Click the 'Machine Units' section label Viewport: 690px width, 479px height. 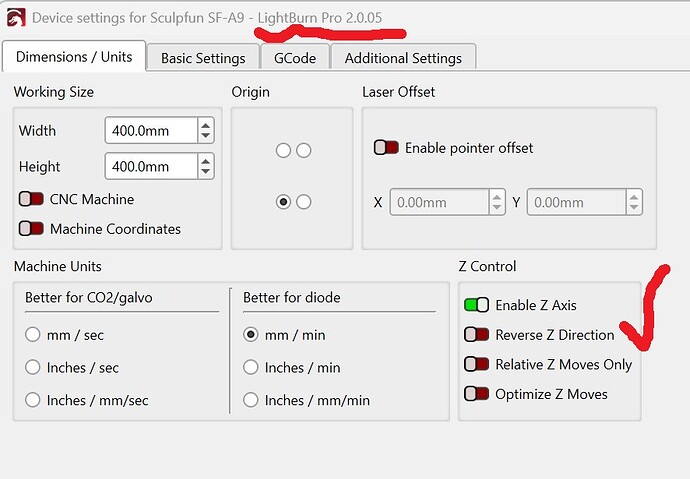click(x=58, y=266)
